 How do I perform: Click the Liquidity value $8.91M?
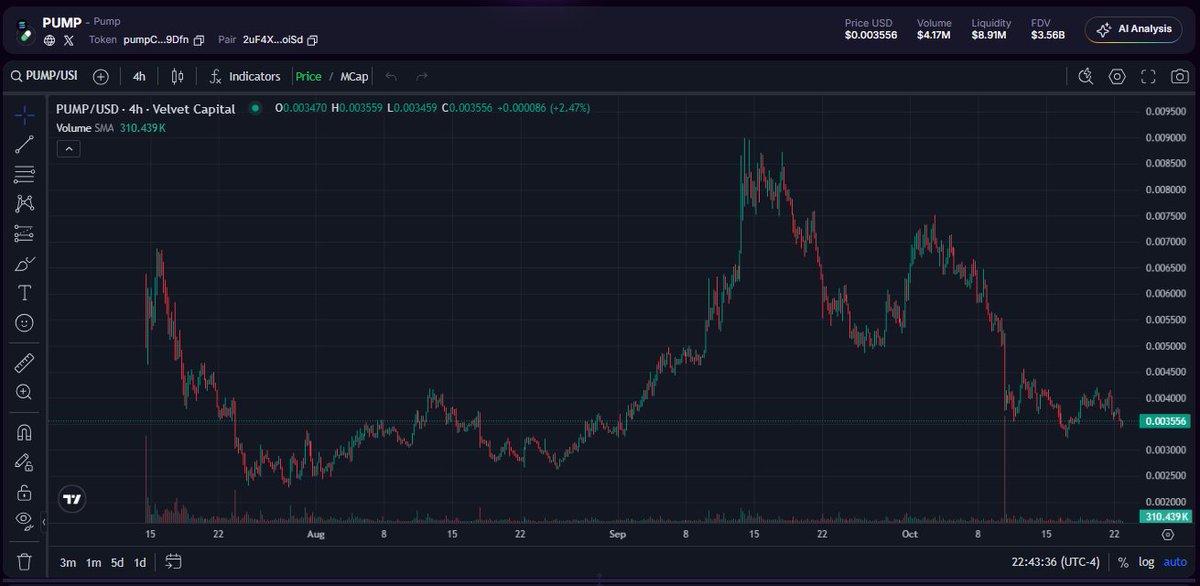tap(991, 35)
